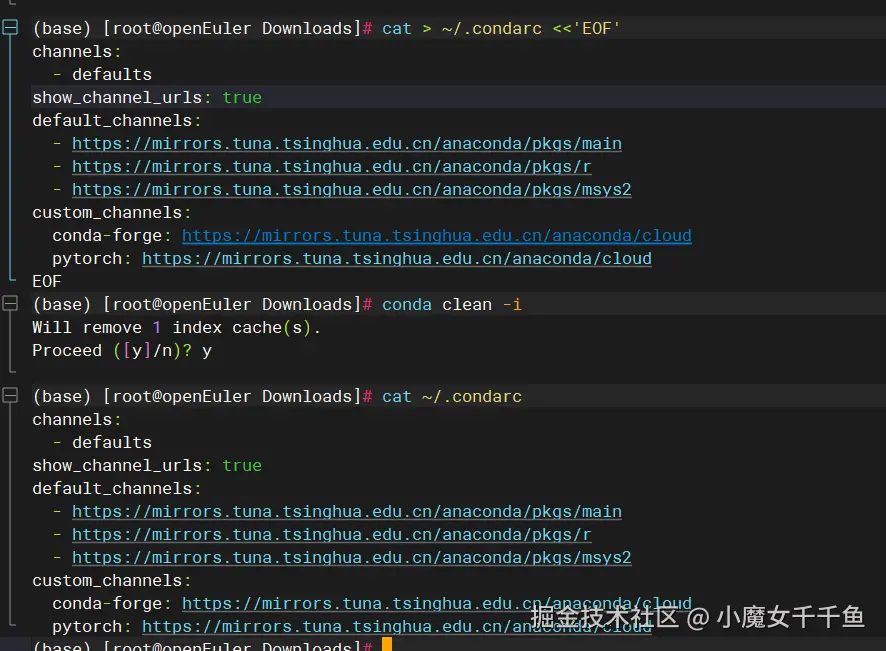Click 'show_channel_urls: true' in cat output
Screen dimensions: 886x651
pyautogui.click(x=147, y=466)
